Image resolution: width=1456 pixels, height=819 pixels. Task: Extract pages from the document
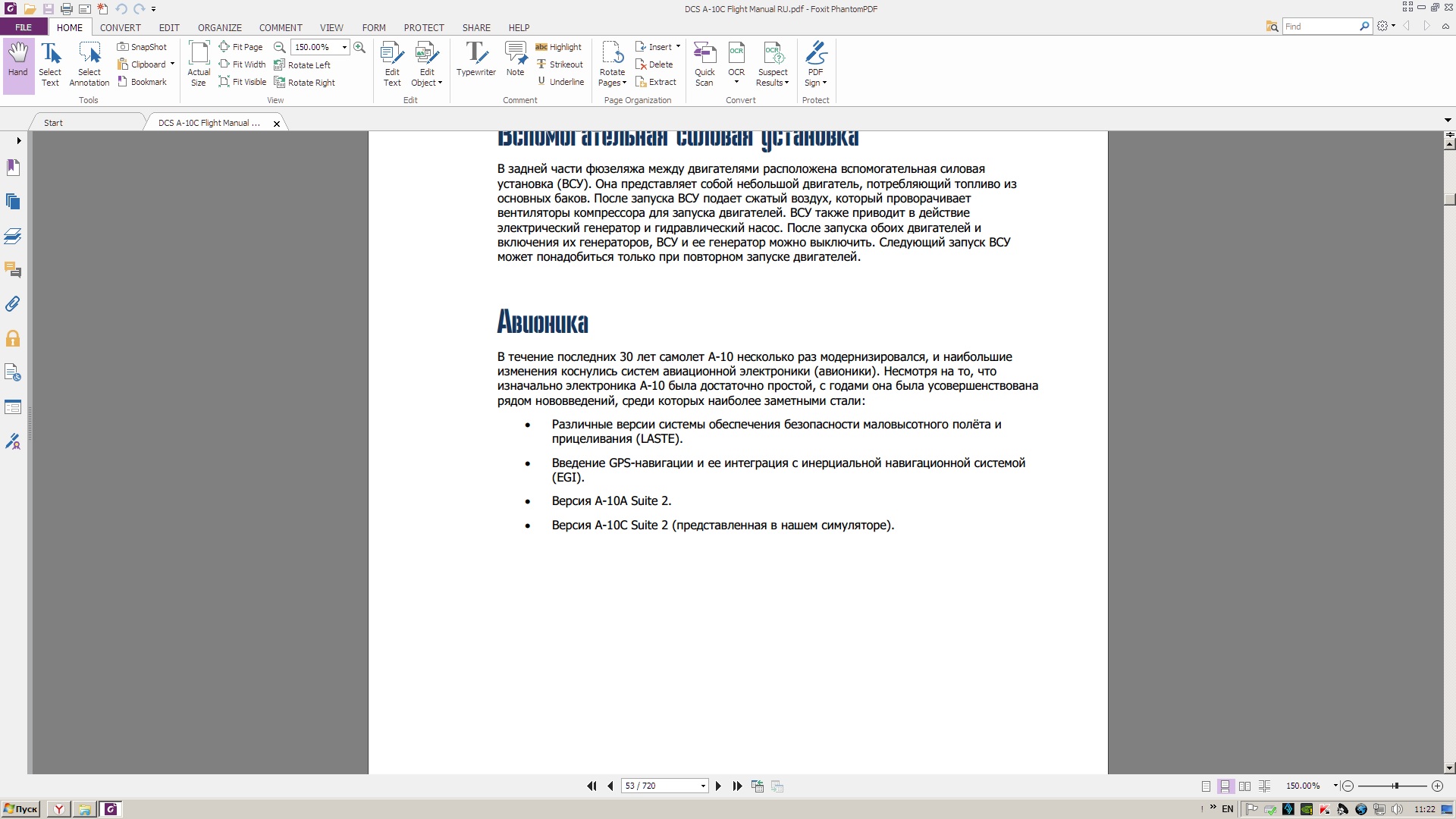pyautogui.click(x=656, y=82)
